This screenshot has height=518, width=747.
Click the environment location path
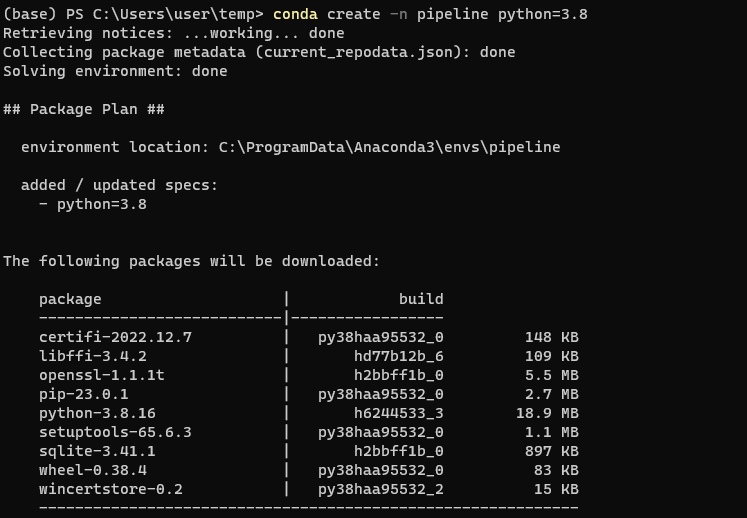click(389, 147)
